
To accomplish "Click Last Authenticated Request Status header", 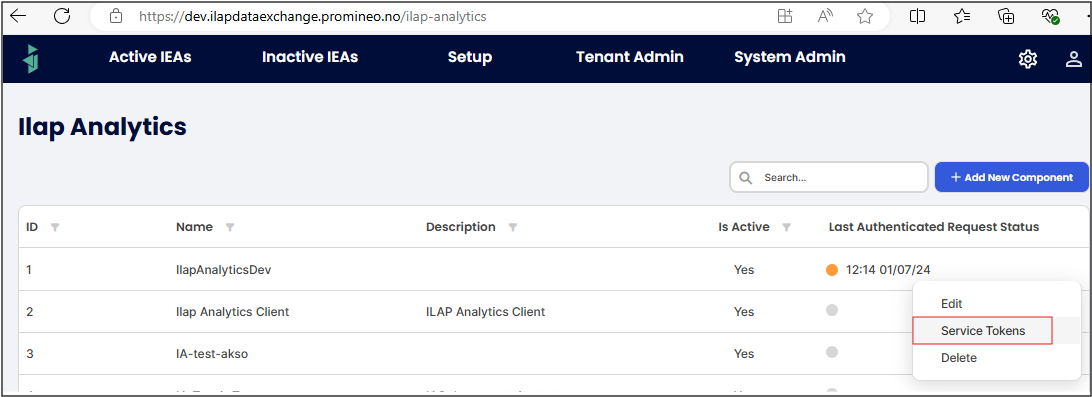I will 934,227.
